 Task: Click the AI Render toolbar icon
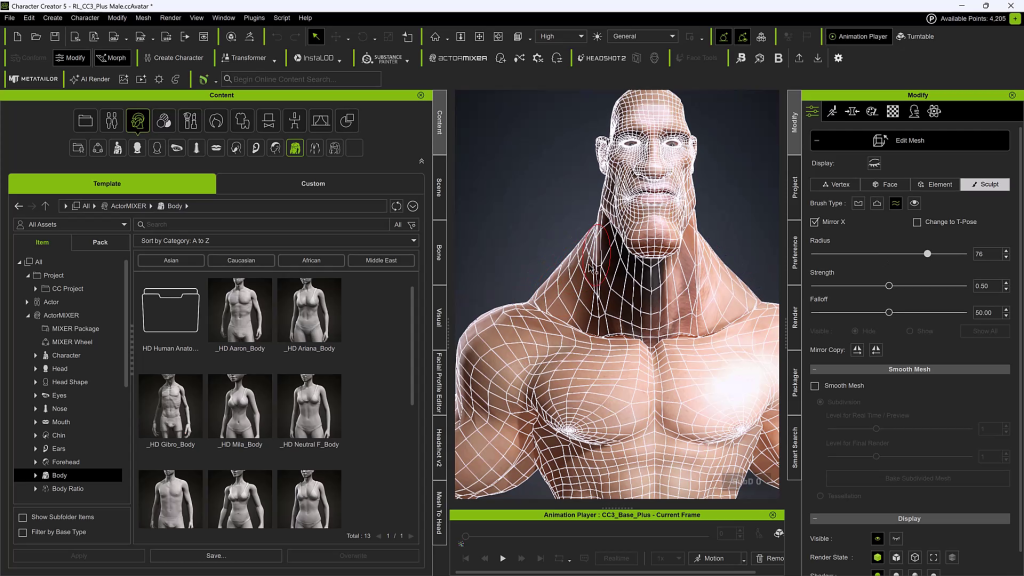tap(89, 79)
